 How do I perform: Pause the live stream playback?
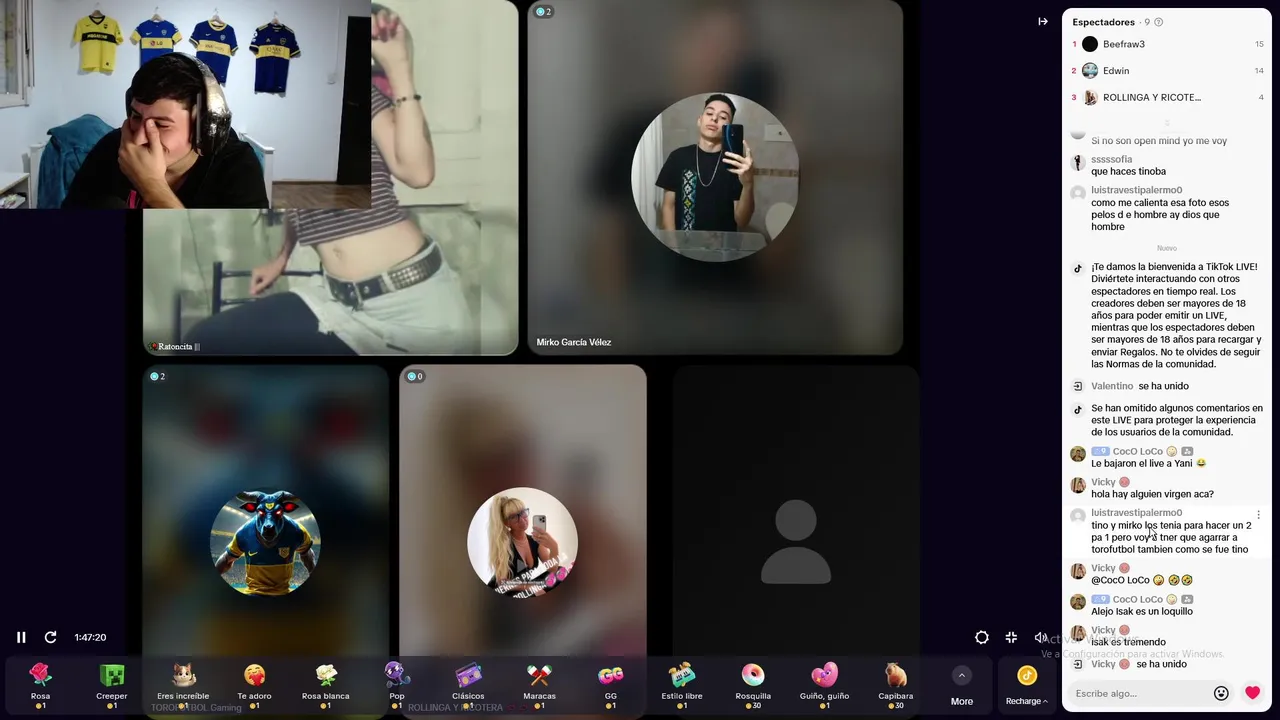[21, 637]
